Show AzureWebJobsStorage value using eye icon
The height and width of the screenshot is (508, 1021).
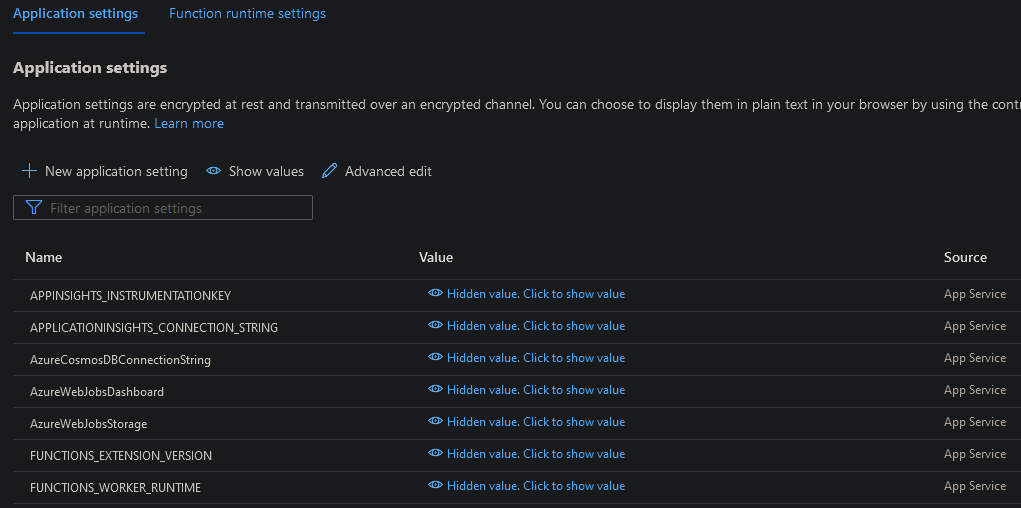pos(435,422)
